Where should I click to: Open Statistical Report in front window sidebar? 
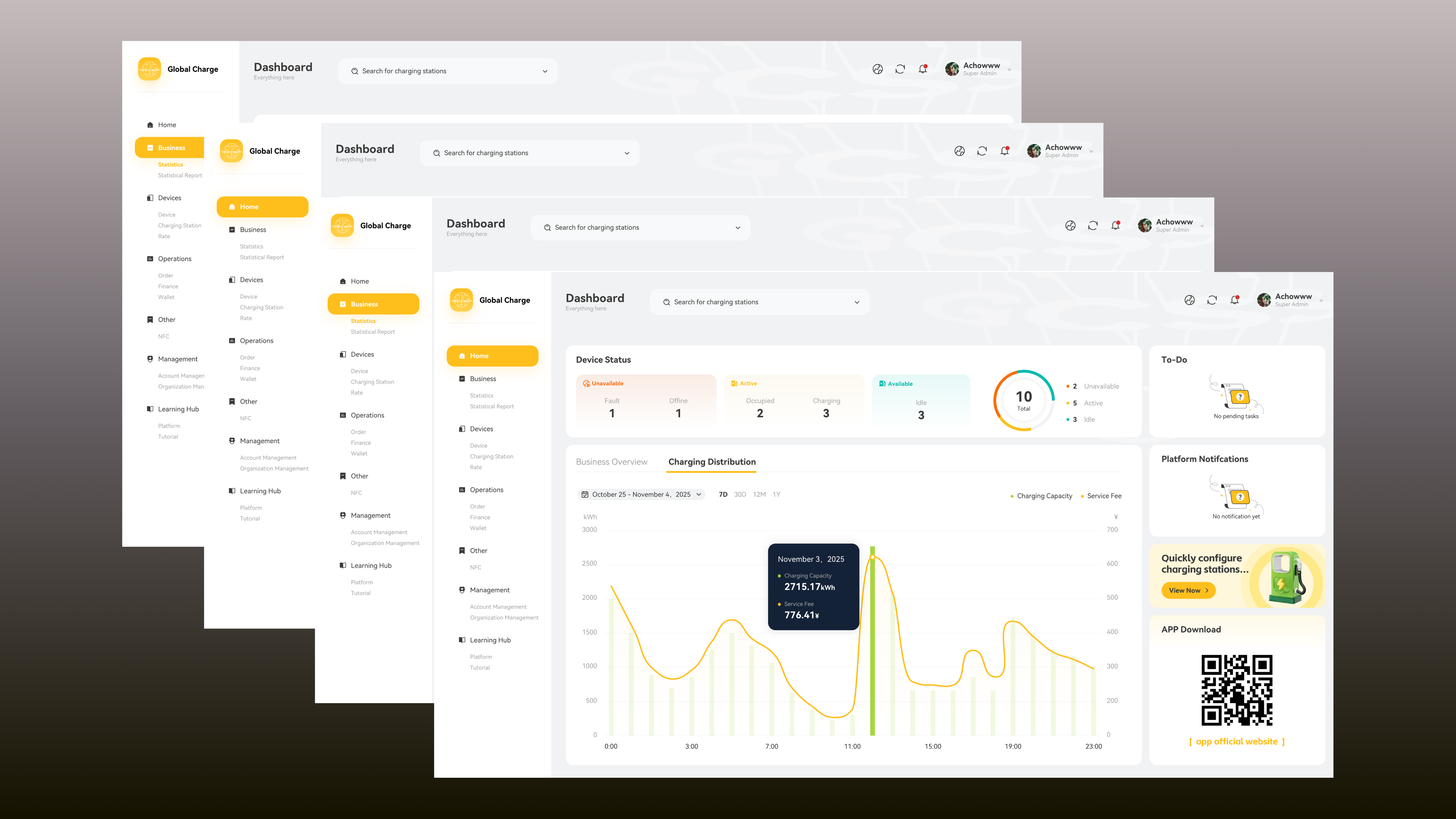(x=492, y=406)
